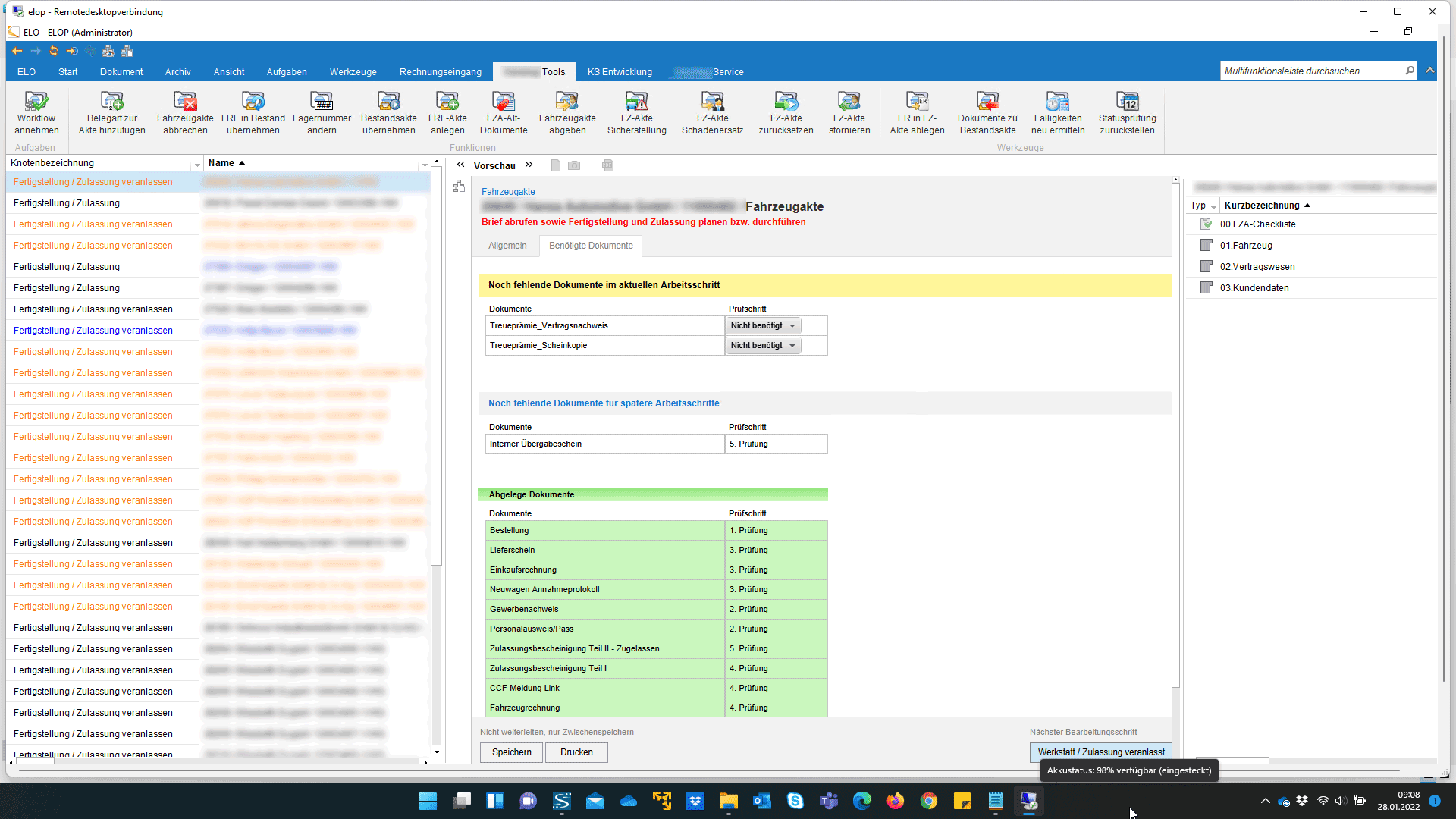Click the Drucken button
This screenshot has height=819, width=1456.
576,752
